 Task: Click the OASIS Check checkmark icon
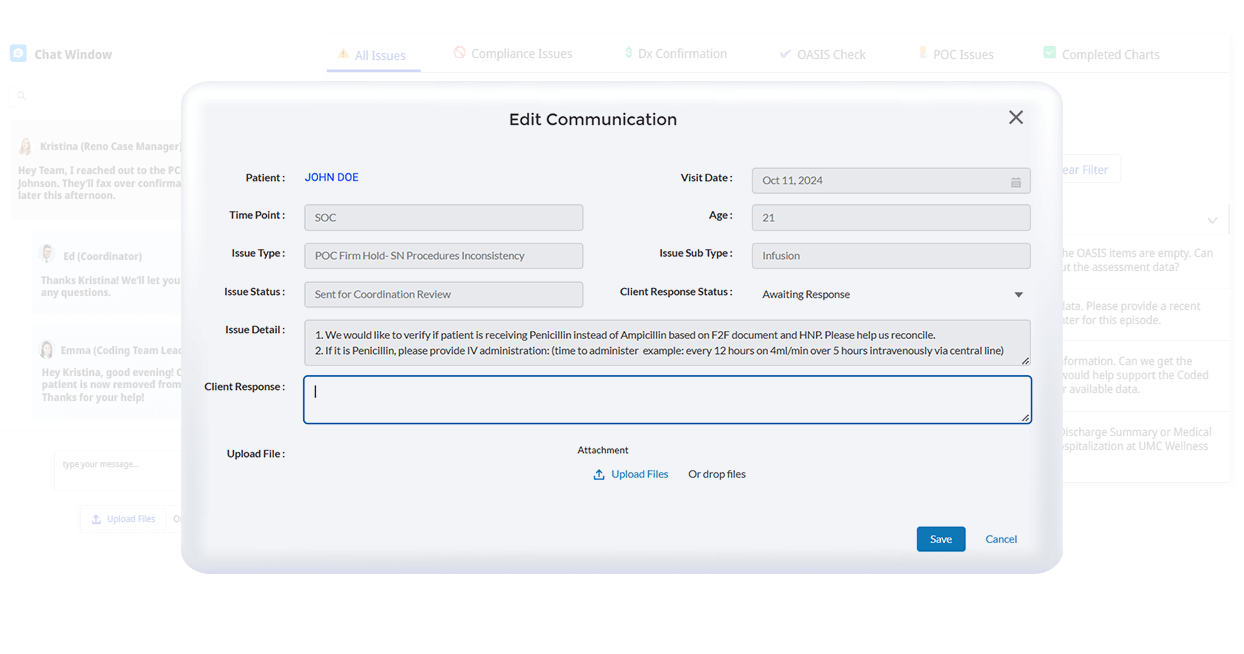(x=785, y=54)
